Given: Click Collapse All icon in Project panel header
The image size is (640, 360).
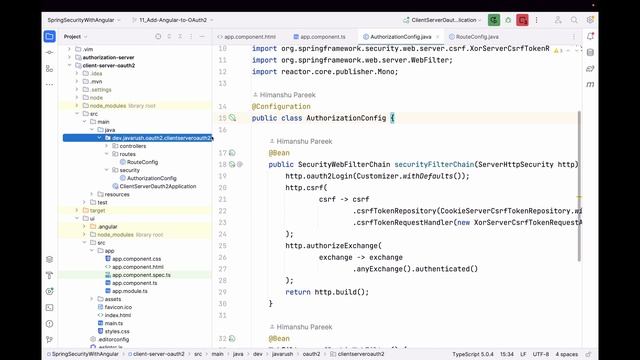Looking at the screenshot, I should point(180,36).
